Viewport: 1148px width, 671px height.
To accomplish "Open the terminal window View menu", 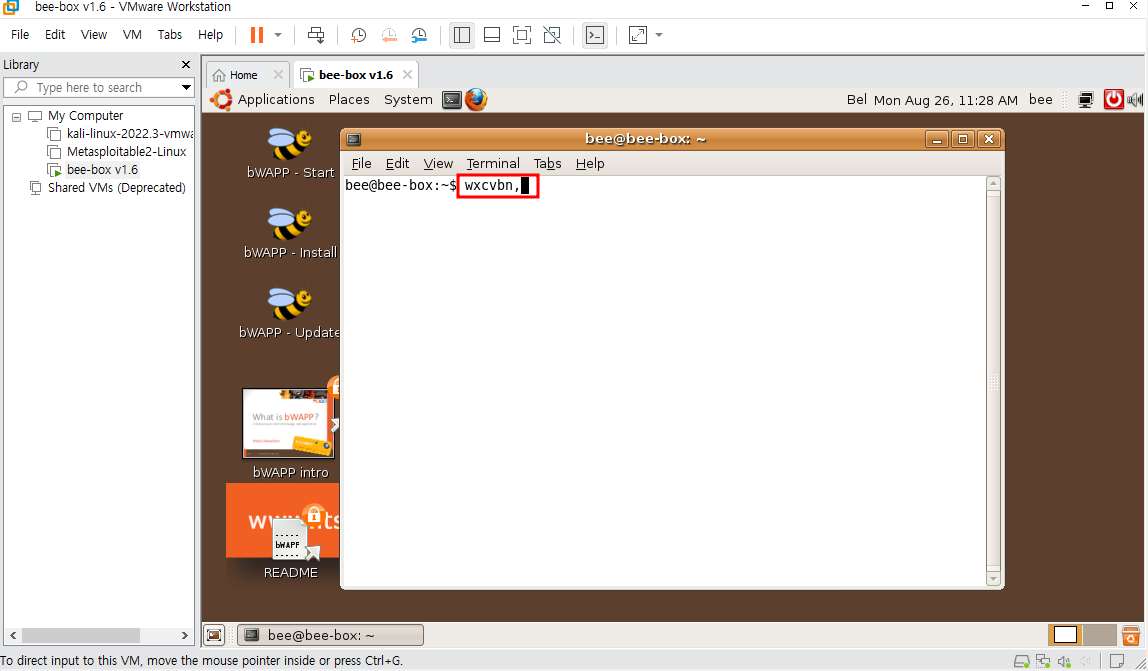I will [x=438, y=163].
